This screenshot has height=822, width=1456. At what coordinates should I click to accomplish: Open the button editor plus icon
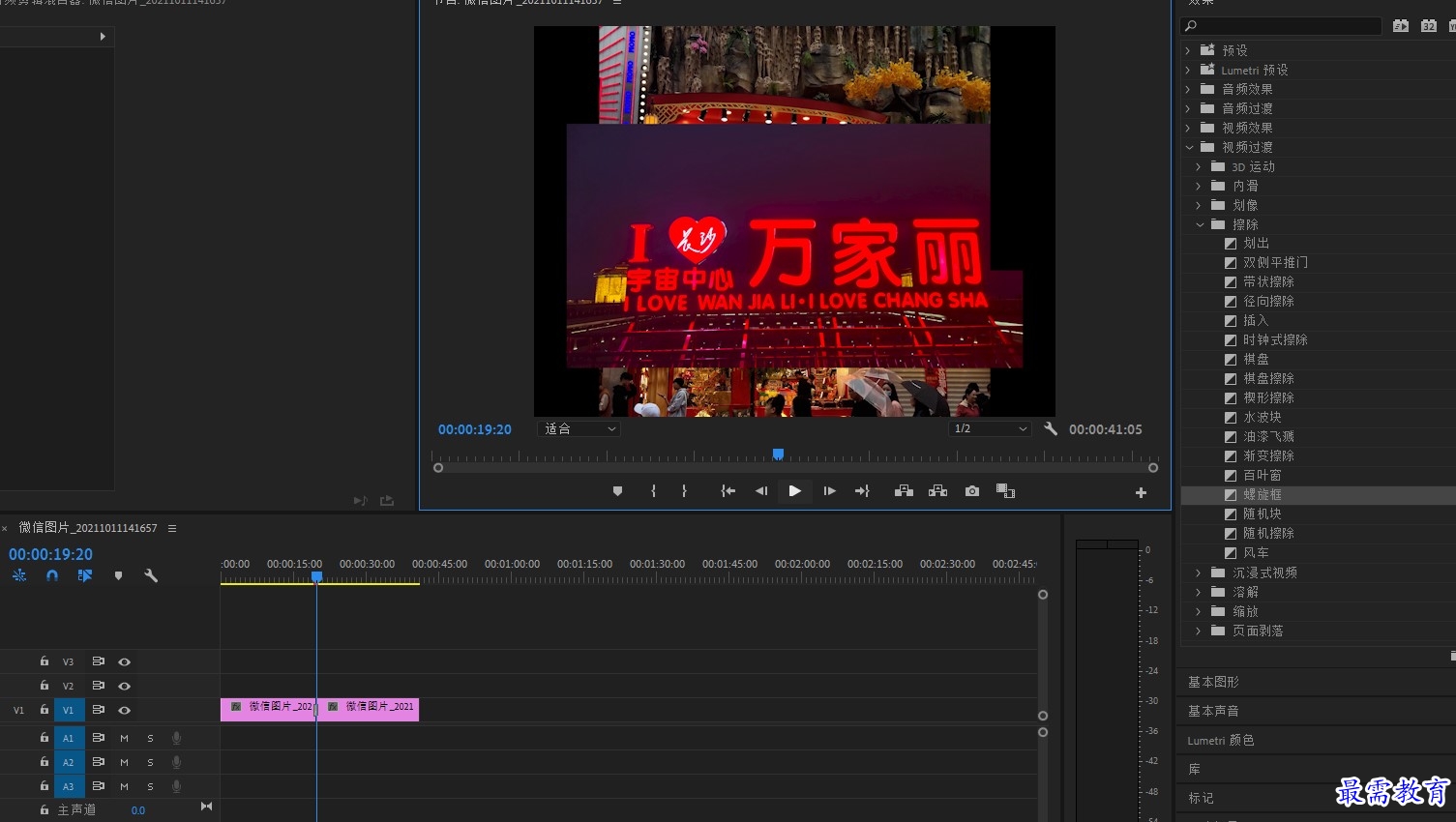1141,492
